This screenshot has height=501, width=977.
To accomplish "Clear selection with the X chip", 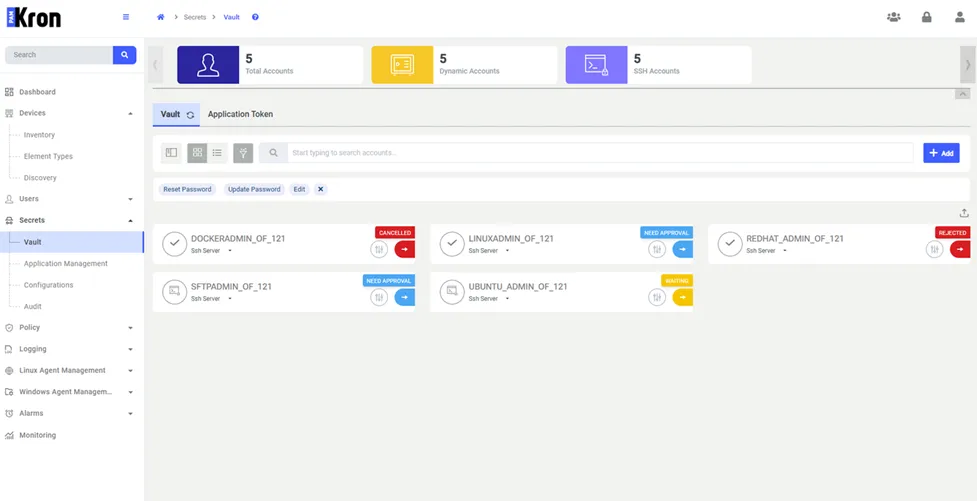I will coord(320,189).
